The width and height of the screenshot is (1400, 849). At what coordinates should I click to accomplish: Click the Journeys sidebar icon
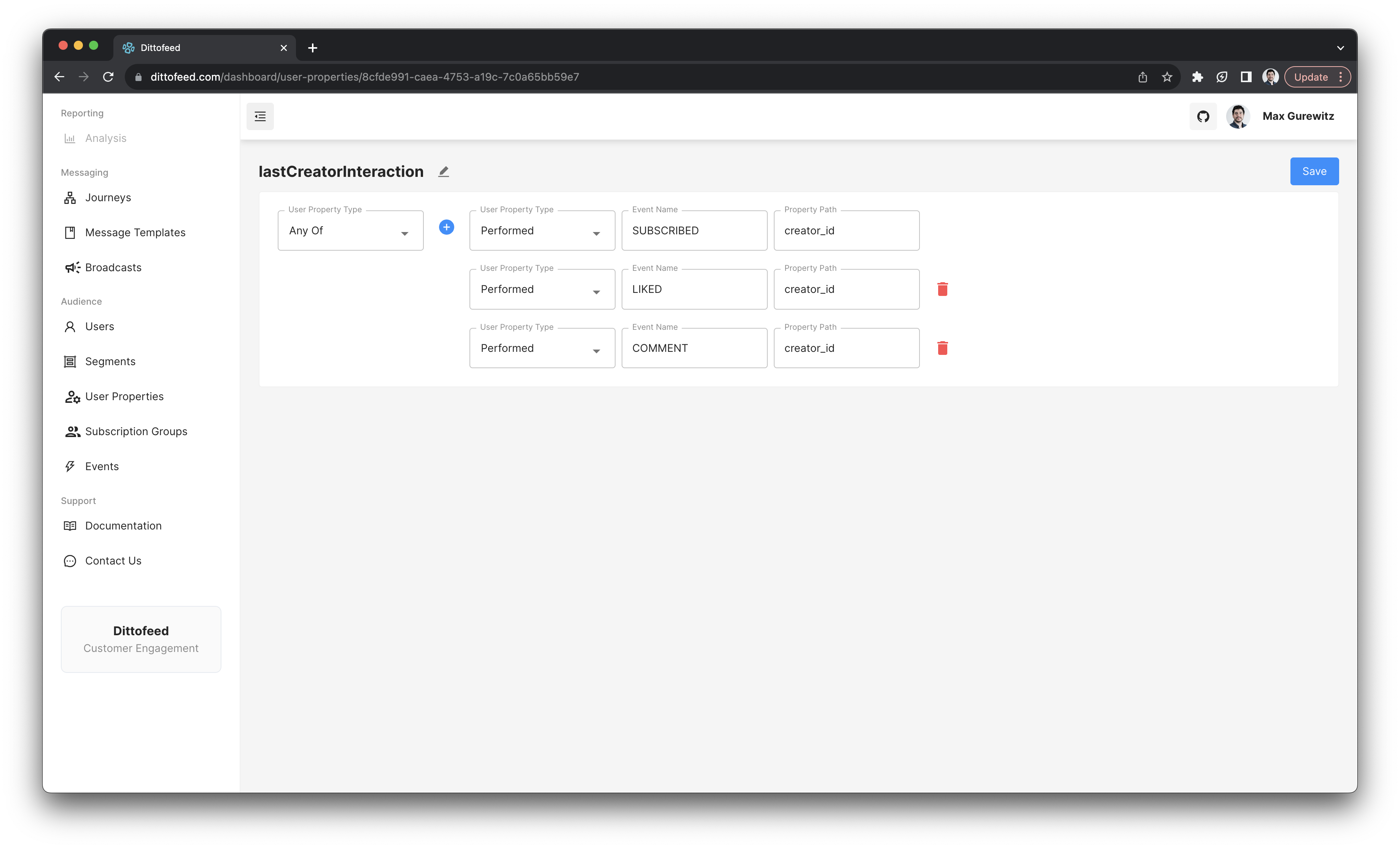pos(70,198)
